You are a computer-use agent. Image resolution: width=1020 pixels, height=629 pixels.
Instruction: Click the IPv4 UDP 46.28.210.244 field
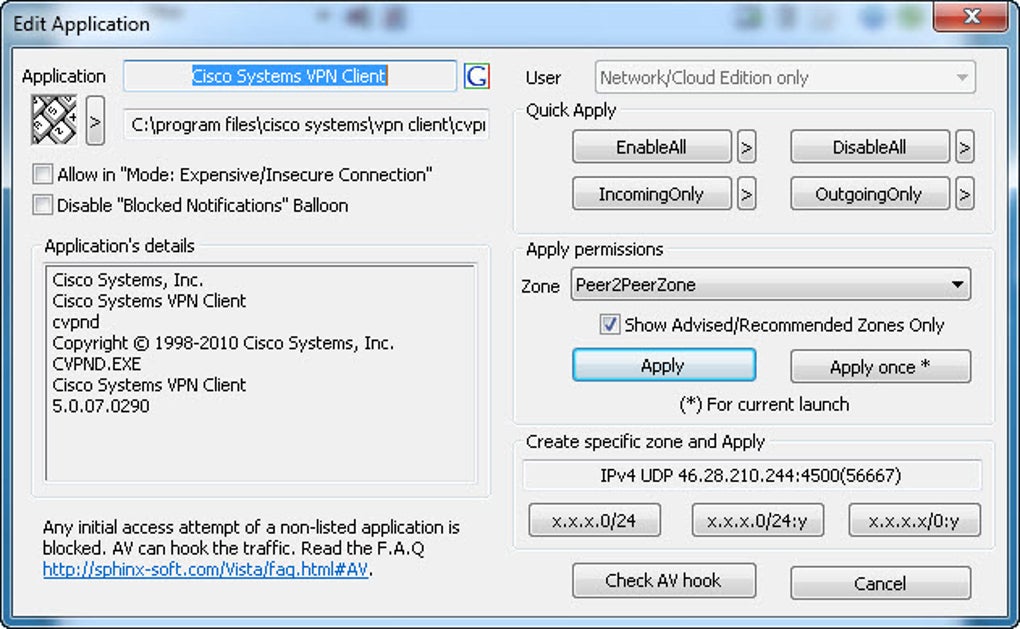(x=751, y=475)
